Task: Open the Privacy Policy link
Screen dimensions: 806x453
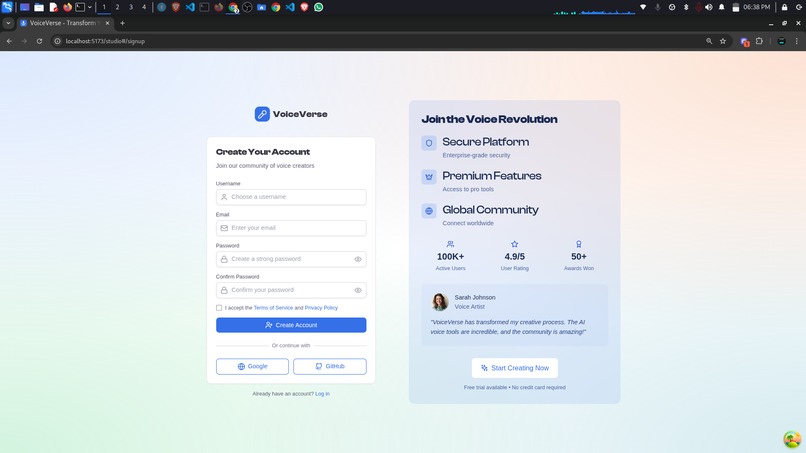Action: (321, 308)
